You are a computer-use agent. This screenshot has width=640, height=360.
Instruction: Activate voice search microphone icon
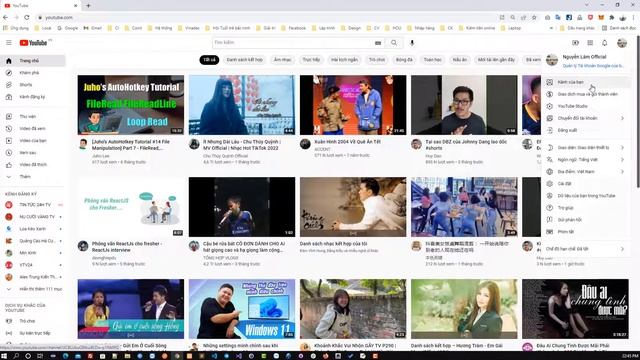pyautogui.click(x=412, y=42)
